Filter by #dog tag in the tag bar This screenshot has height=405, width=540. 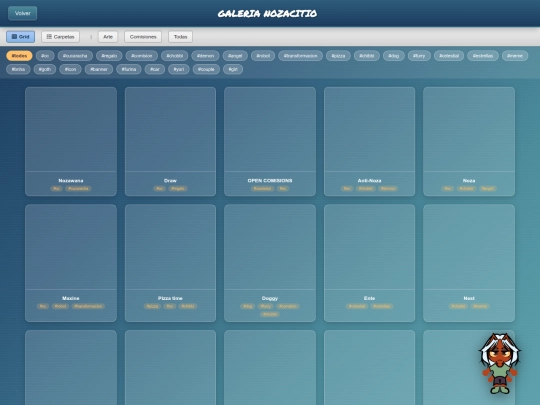394,55
